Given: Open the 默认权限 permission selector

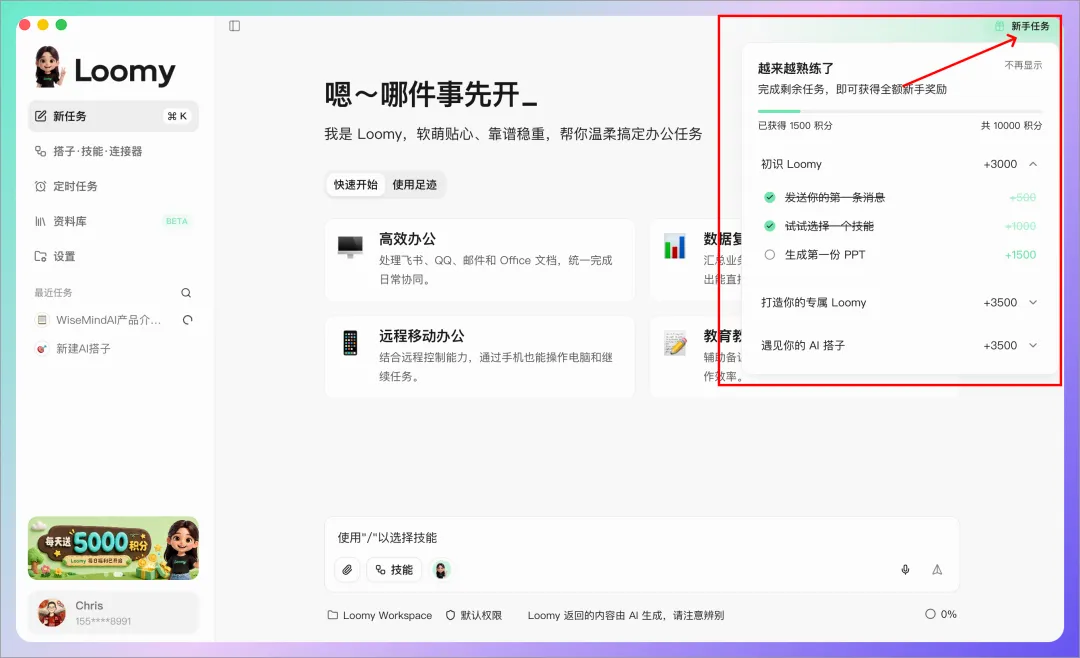Looking at the screenshot, I should coord(474,615).
